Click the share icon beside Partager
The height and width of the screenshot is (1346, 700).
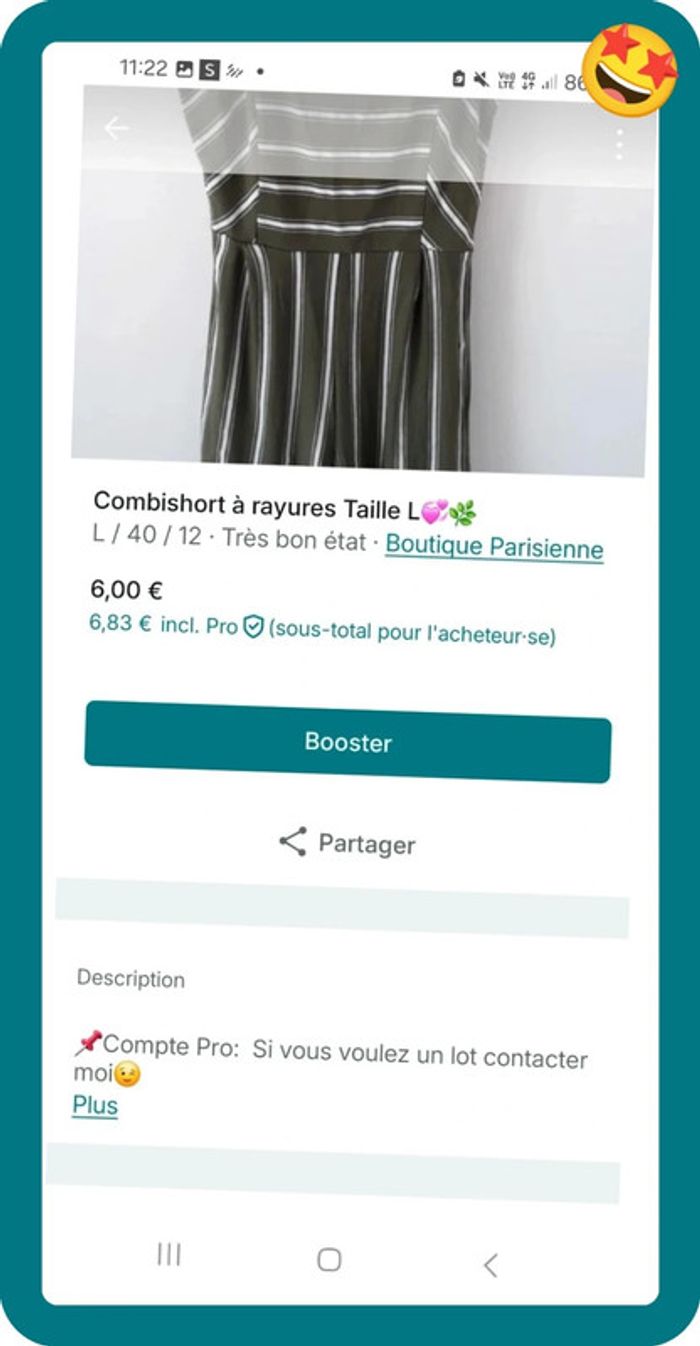pyautogui.click(x=292, y=842)
